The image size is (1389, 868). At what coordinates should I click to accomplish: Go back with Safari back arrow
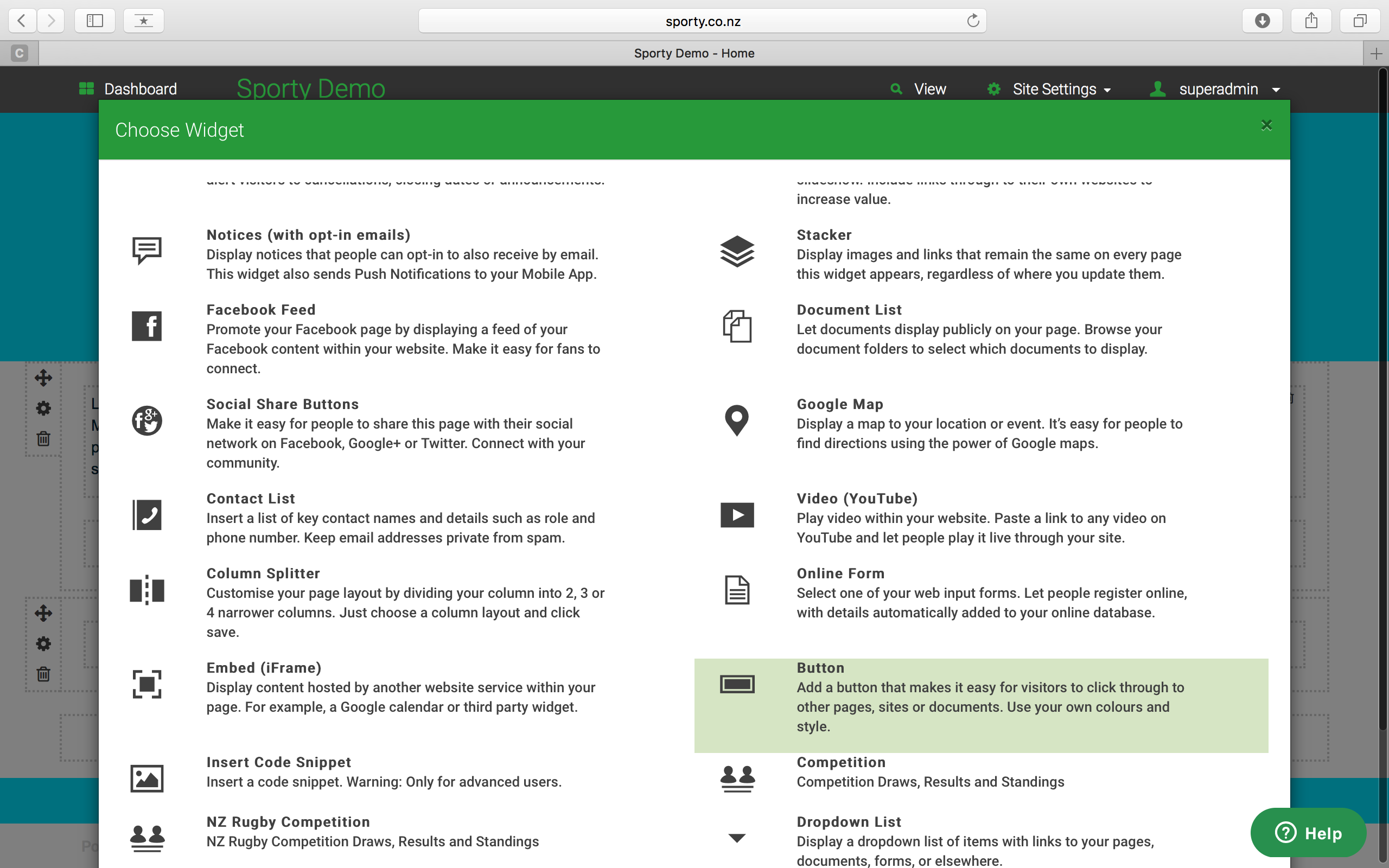[x=22, y=21]
